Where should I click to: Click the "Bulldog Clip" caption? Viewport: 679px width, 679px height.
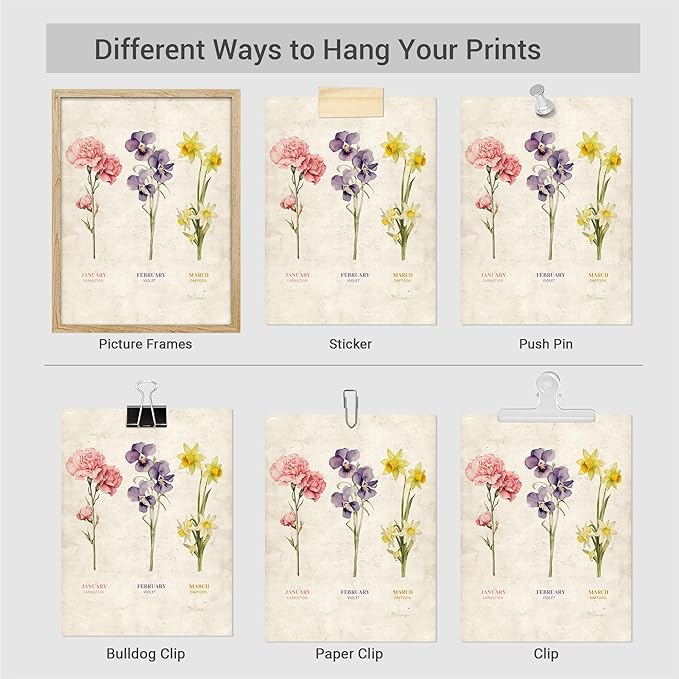coord(146,654)
